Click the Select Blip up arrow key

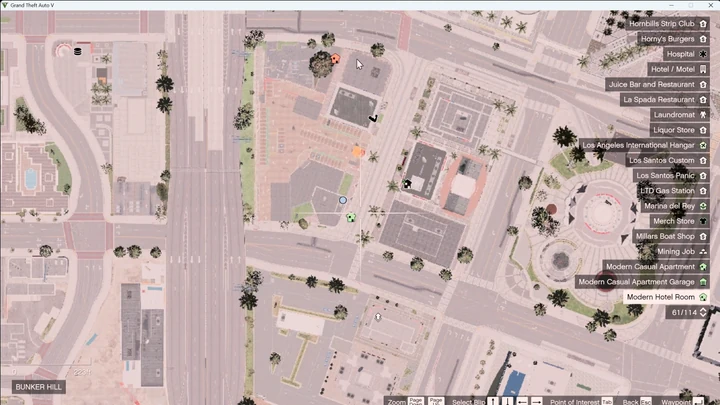493,401
